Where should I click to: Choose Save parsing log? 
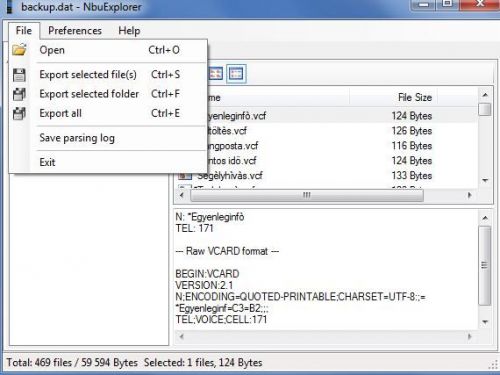click(108, 138)
